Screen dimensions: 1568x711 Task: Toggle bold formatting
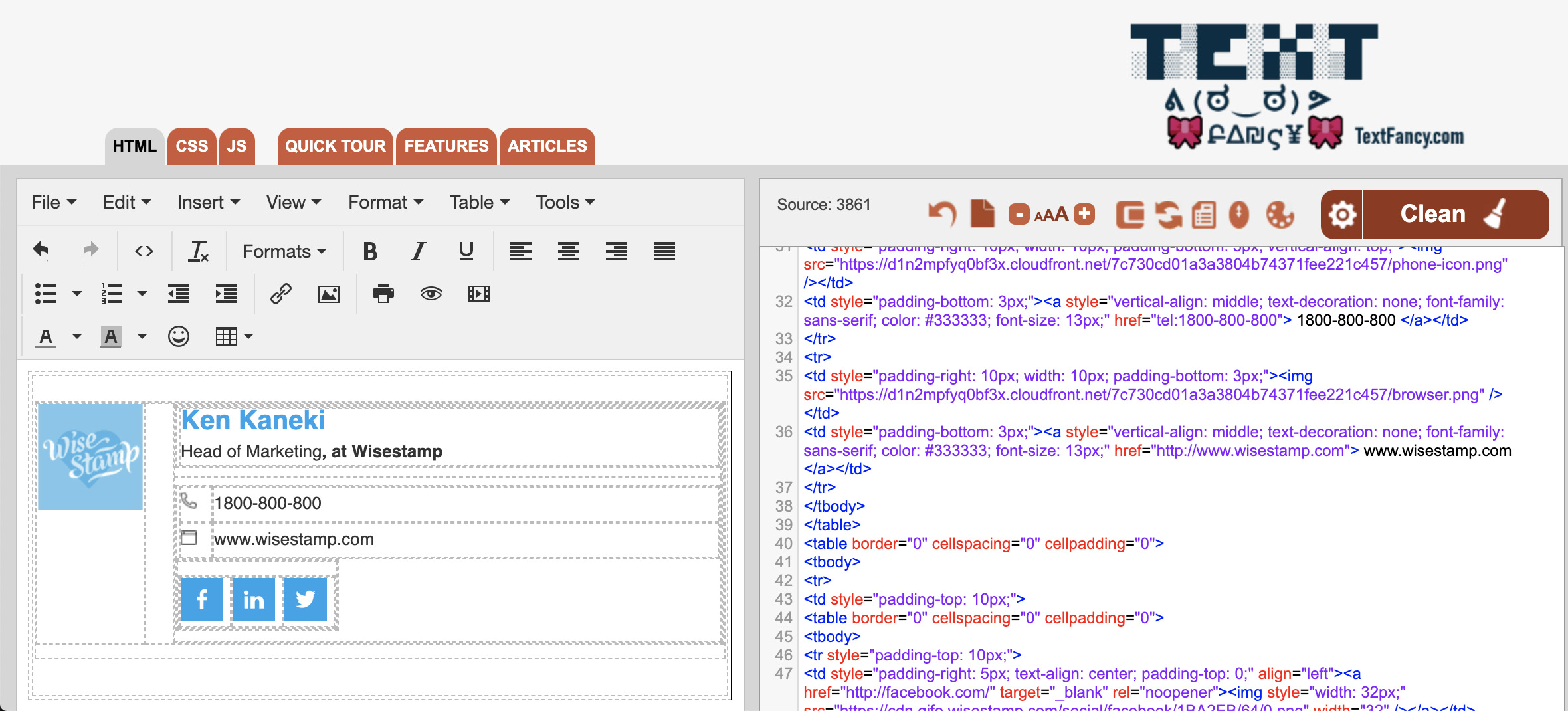tap(370, 251)
